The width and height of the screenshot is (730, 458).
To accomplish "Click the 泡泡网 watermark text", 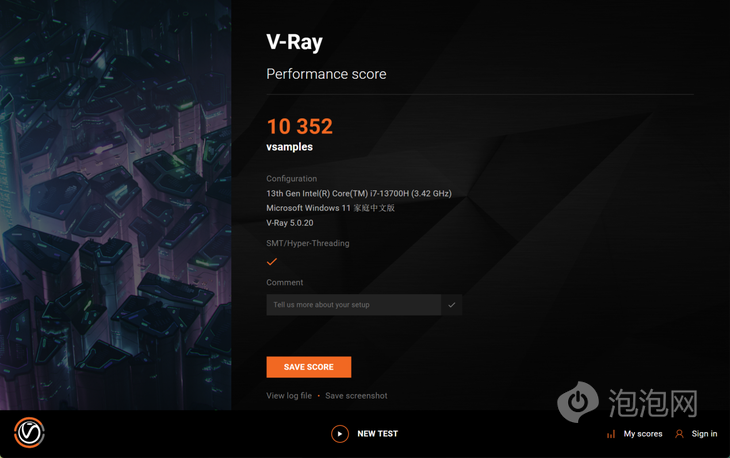I will (x=653, y=403).
